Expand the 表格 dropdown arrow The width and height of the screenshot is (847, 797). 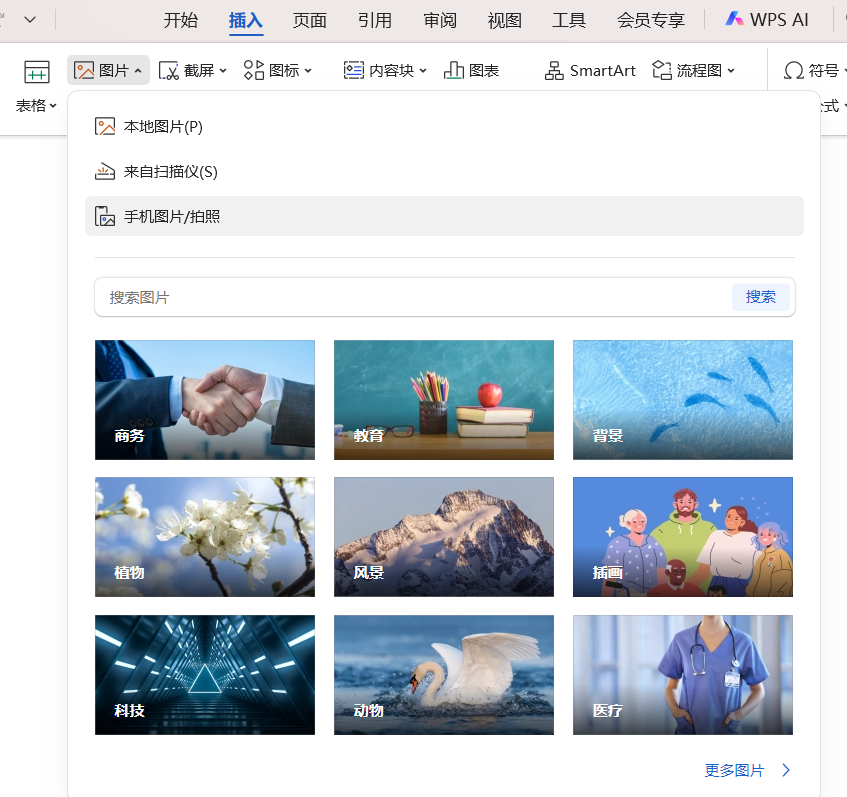(x=52, y=104)
